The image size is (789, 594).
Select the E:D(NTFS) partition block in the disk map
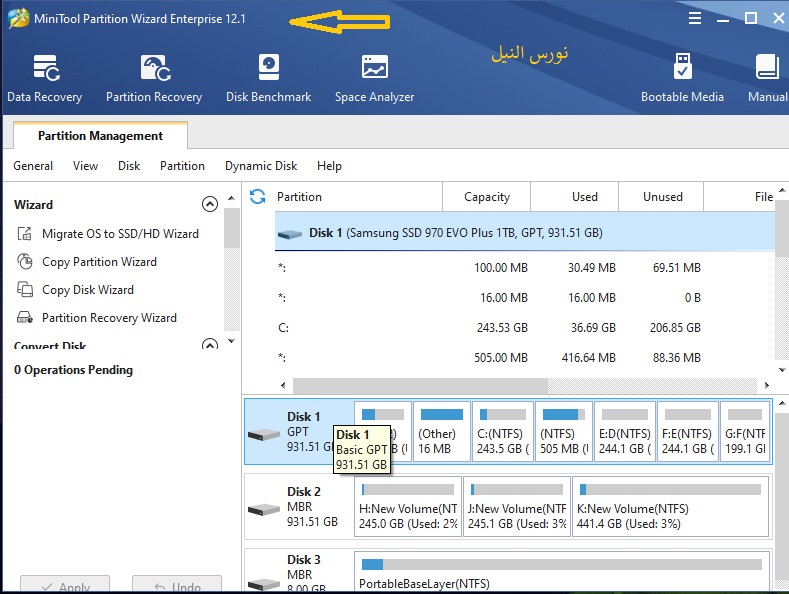(x=624, y=432)
